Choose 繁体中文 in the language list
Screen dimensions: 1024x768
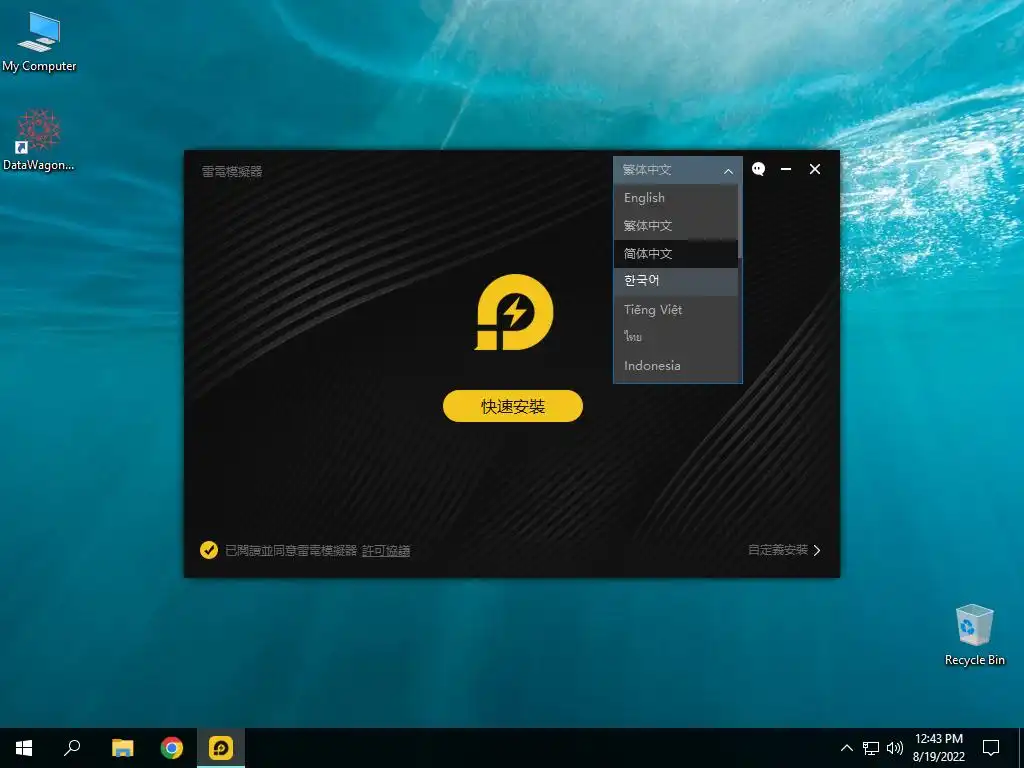676,225
